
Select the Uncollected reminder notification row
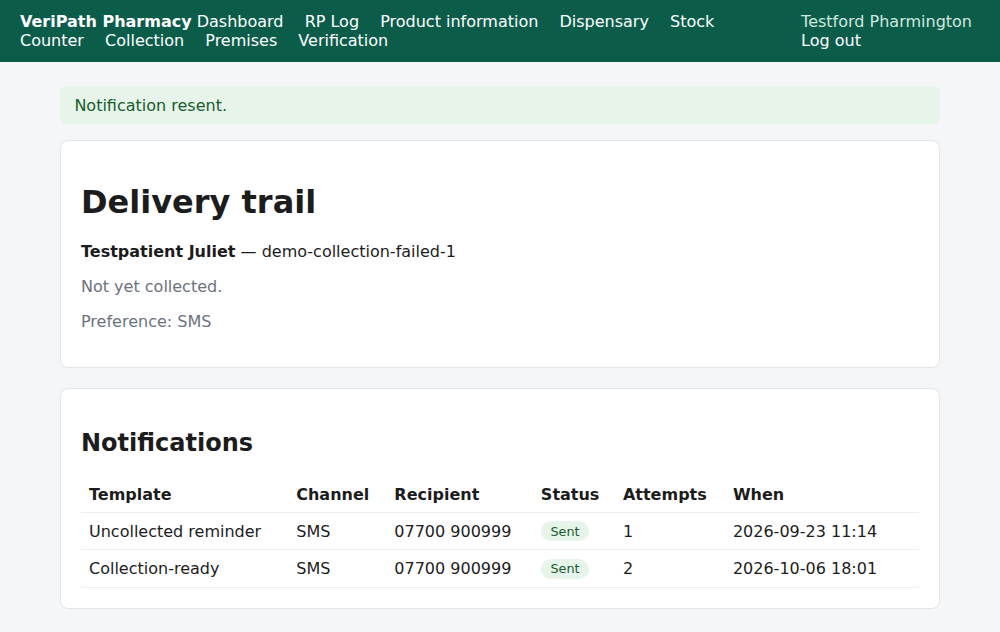tap(500, 531)
